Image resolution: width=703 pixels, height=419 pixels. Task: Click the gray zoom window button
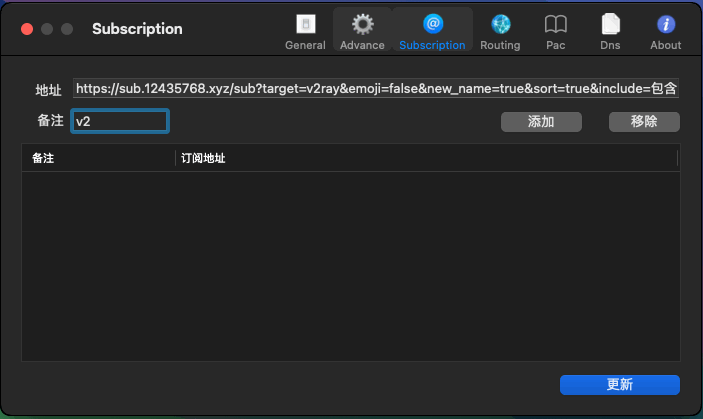click(67, 29)
